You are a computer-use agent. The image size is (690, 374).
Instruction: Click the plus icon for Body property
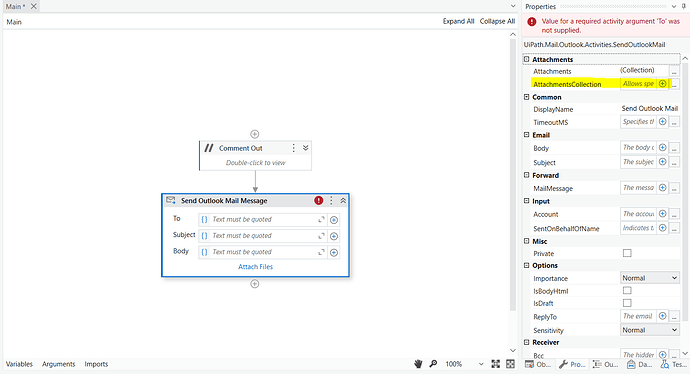(x=663, y=147)
